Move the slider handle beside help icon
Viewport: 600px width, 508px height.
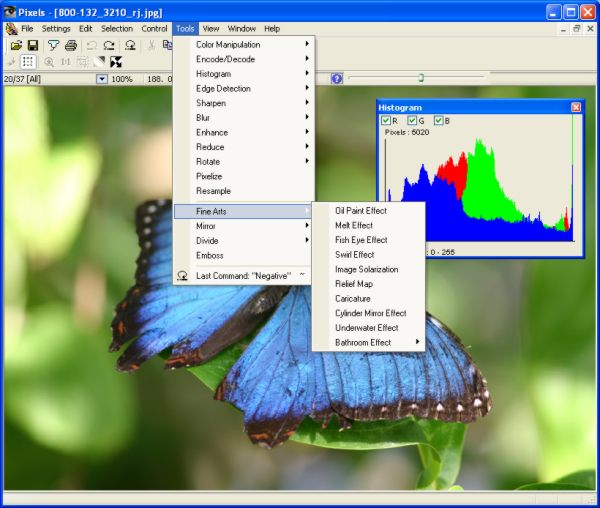click(x=421, y=78)
